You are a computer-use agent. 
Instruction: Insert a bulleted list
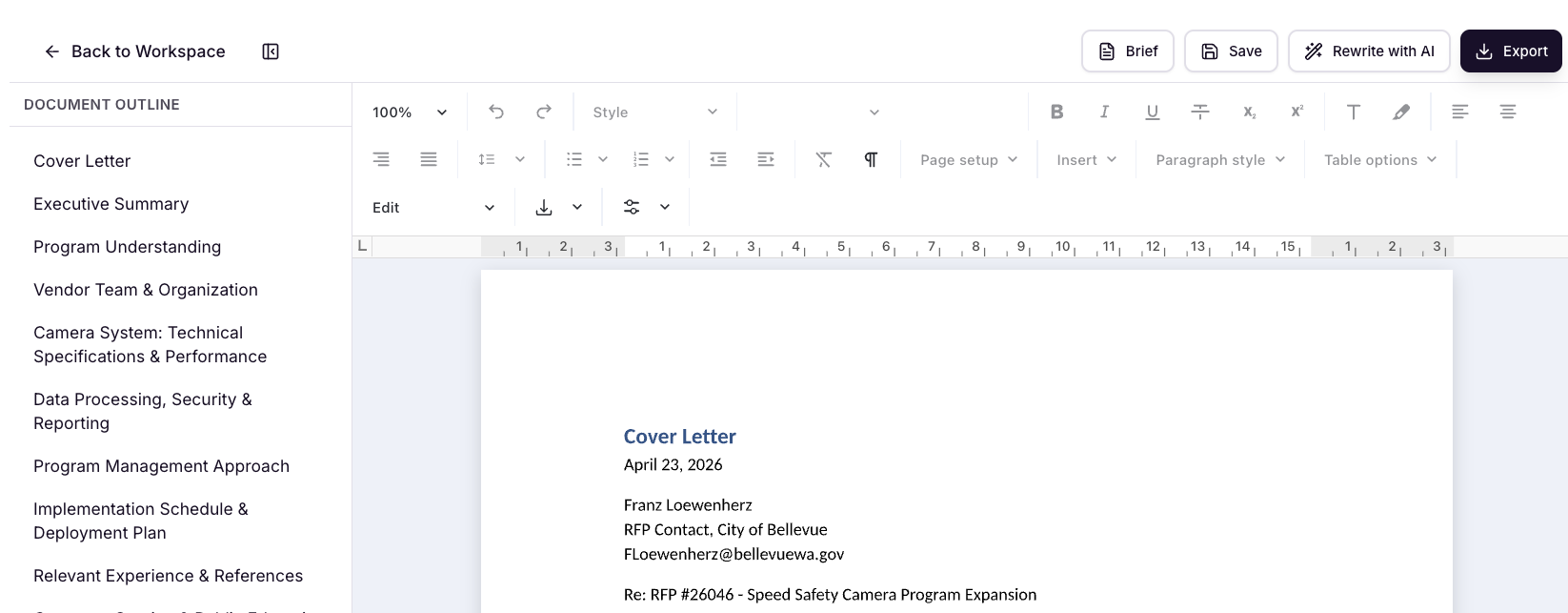[574, 159]
